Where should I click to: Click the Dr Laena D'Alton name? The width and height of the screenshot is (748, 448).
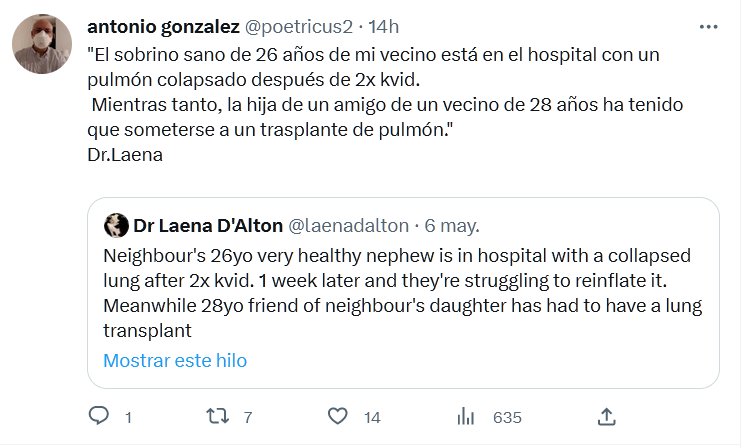[207, 223]
